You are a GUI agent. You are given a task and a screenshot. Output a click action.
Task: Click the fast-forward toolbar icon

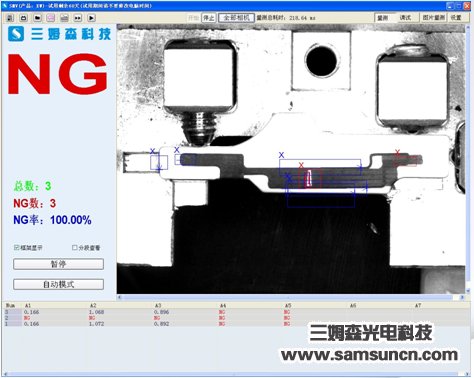(x=78, y=18)
